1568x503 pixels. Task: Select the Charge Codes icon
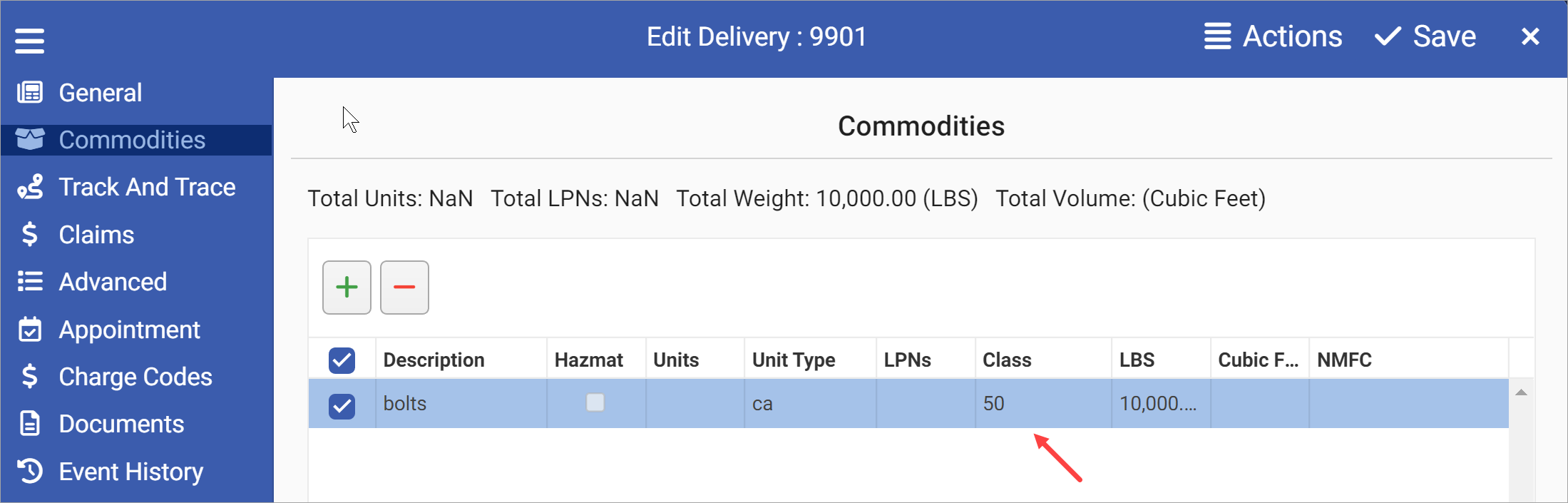pyautogui.click(x=29, y=376)
